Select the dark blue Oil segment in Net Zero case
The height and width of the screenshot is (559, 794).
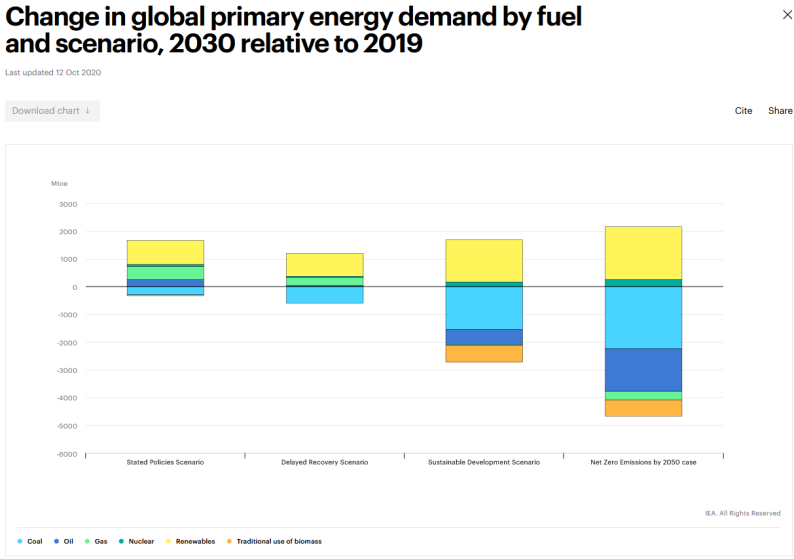(x=643, y=370)
